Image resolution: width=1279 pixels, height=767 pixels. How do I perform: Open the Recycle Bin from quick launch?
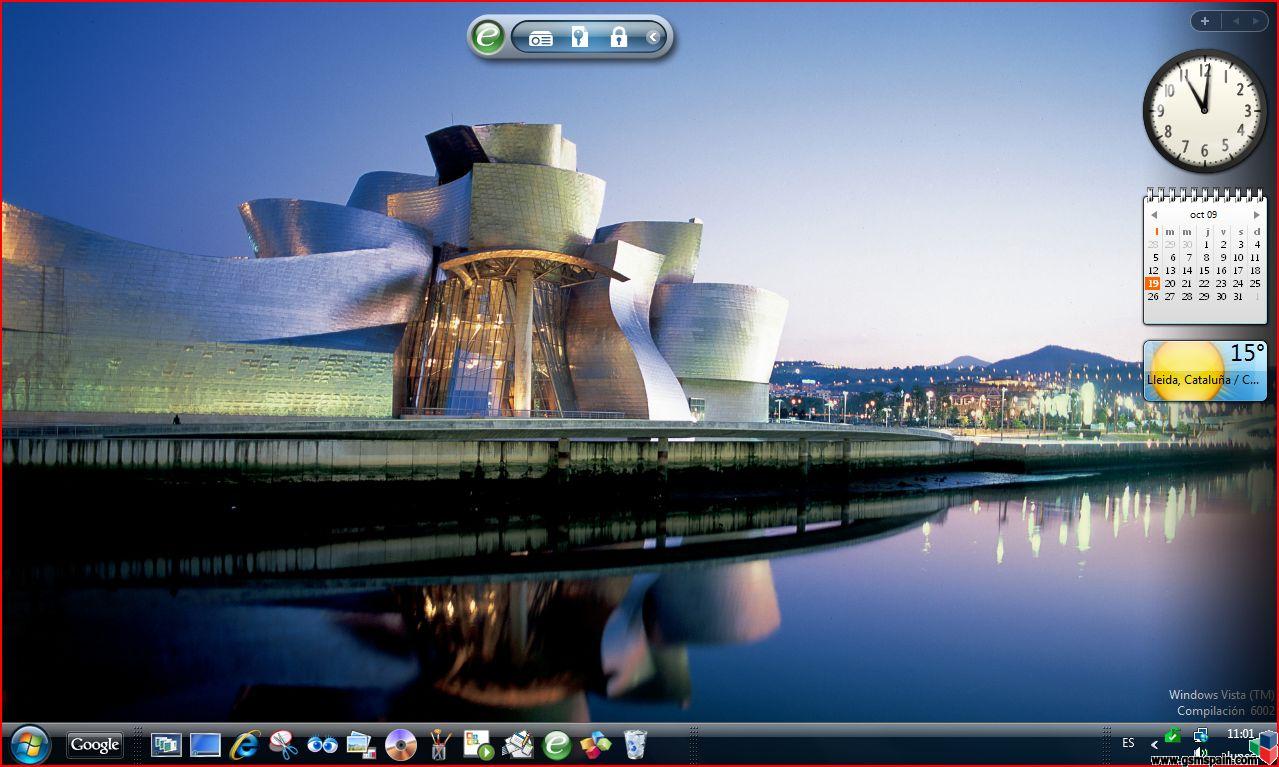pyautogui.click(x=635, y=745)
